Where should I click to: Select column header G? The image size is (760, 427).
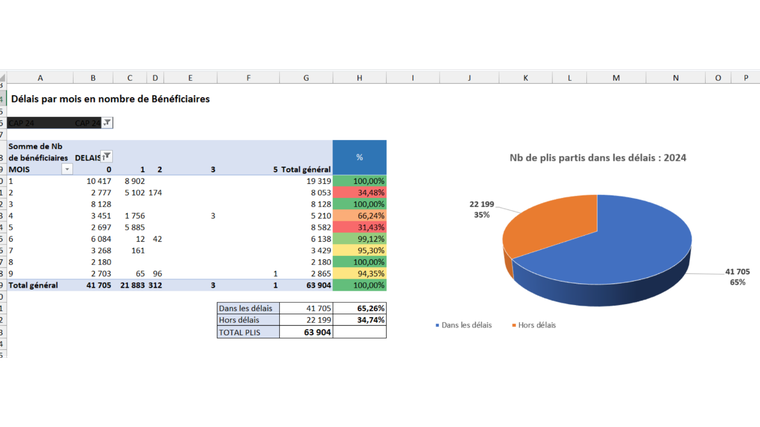point(306,78)
